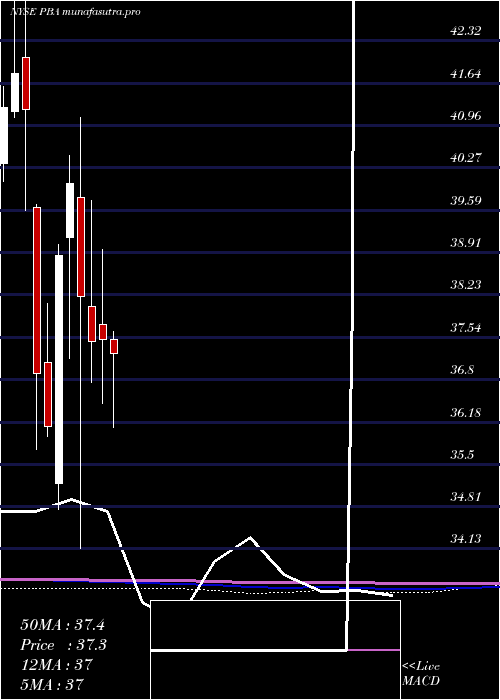The height and width of the screenshot is (700, 500).
Task: Click the 41.64 price axis label
Action: [x=466, y=73]
